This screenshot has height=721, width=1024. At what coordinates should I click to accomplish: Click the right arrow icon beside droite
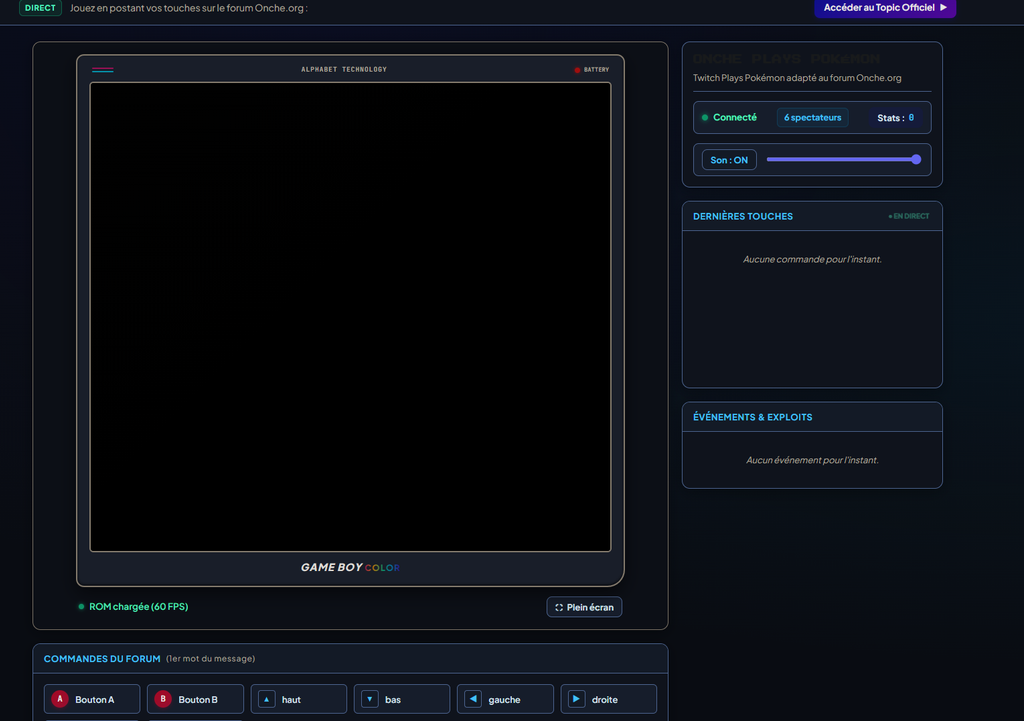[x=577, y=699]
